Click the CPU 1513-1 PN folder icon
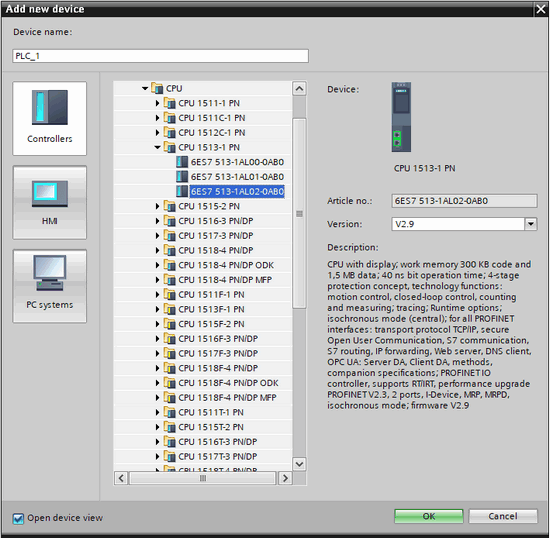Viewport: 550px width, 538px height. coord(170,147)
